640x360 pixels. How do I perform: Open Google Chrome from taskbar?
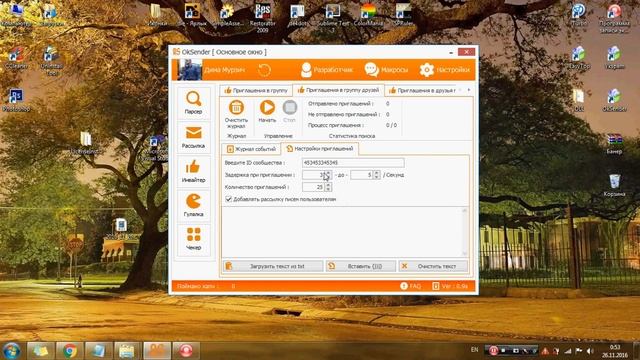pyautogui.click(x=70, y=351)
